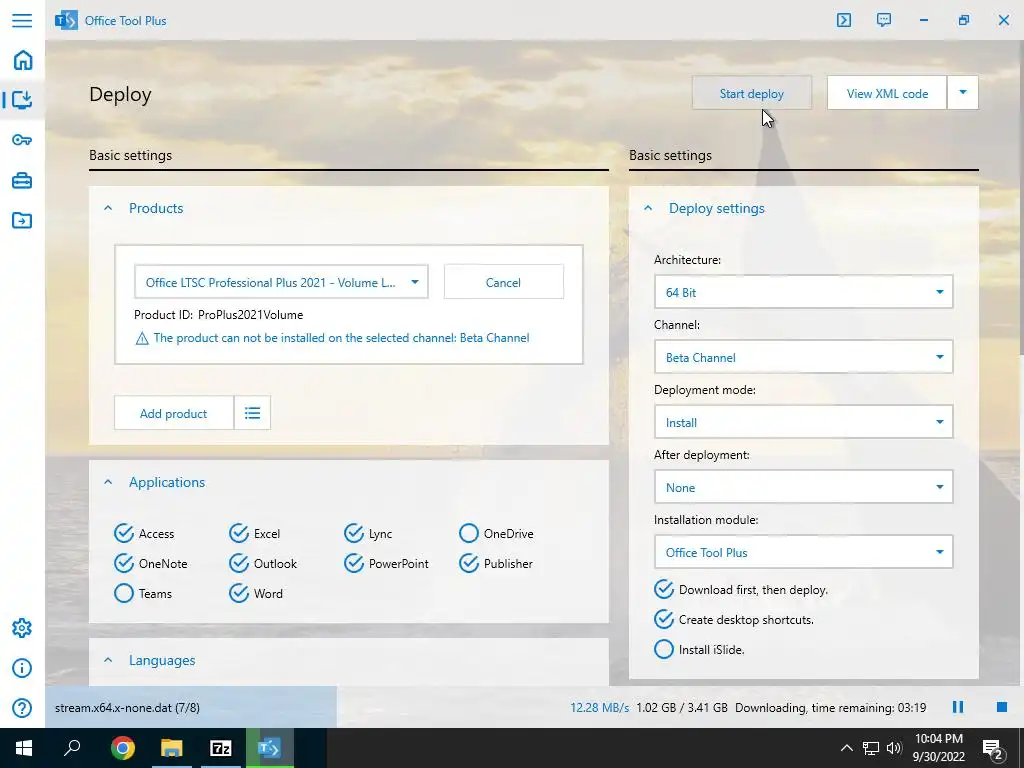Open the document conversion folder icon
Viewport: 1024px width, 768px height.
pyautogui.click(x=22, y=220)
